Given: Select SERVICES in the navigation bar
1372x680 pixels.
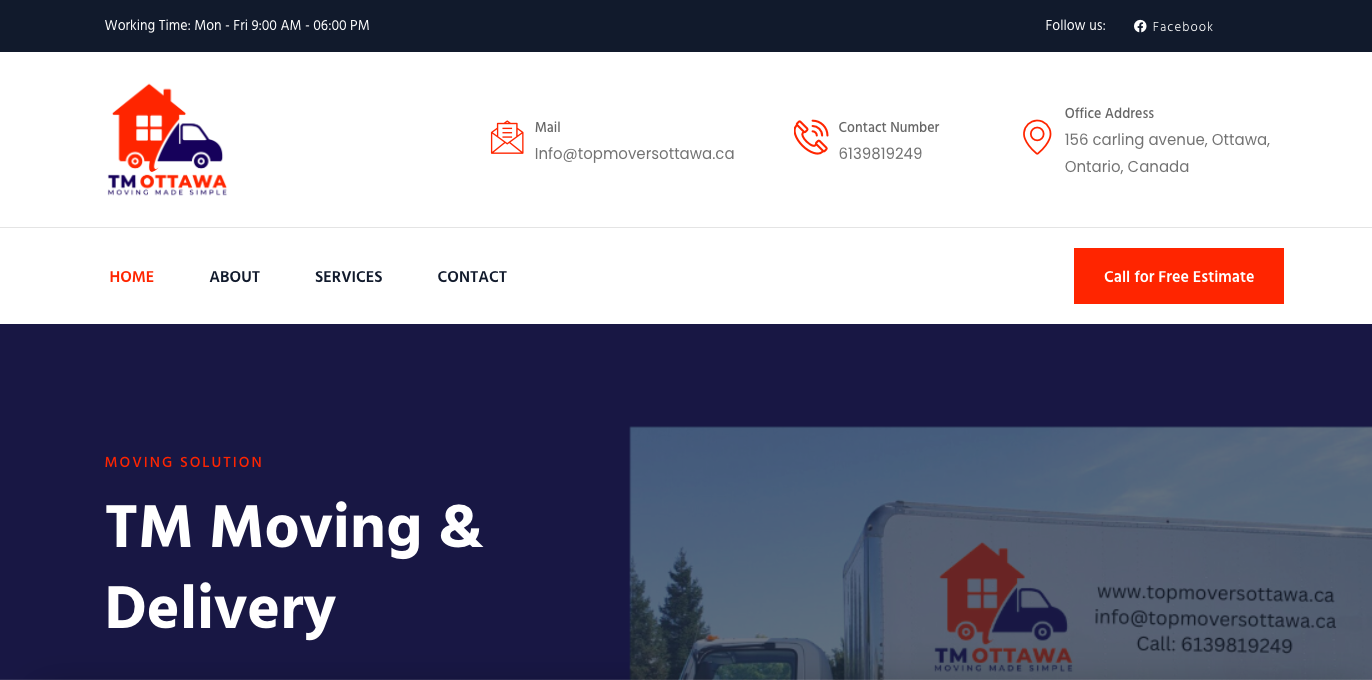Looking at the screenshot, I should click(349, 276).
